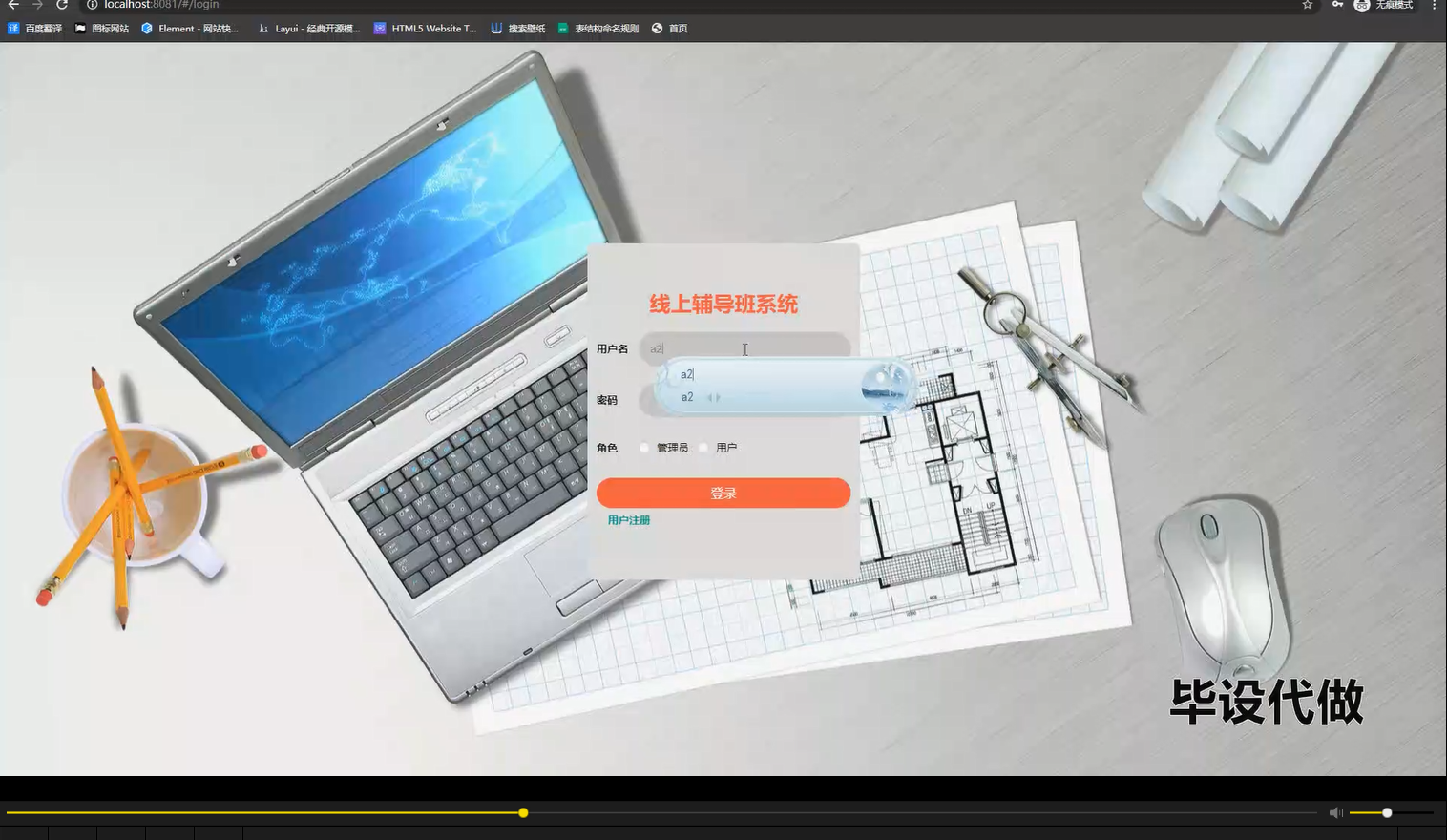The height and width of the screenshot is (840, 1447).
Task: Select the 用户 role radio button
Action: pos(703,447)
